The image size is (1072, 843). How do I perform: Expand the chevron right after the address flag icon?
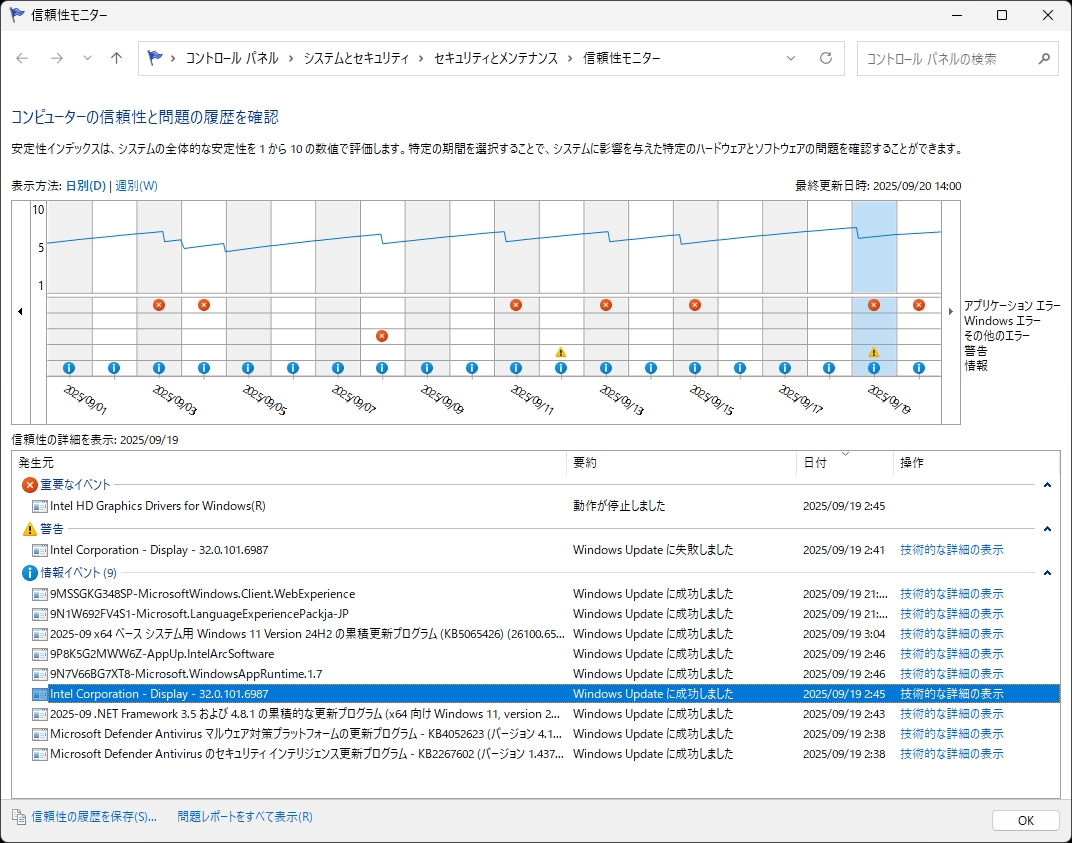pos(173,59)
